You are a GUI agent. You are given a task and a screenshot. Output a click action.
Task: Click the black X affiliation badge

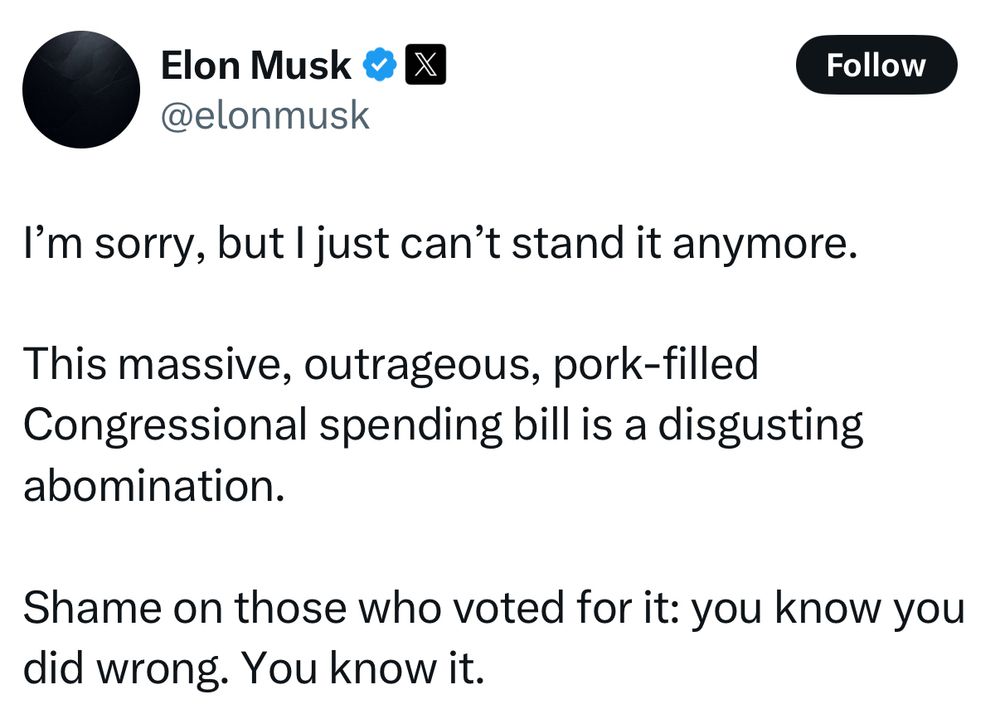tap(426, 64)
